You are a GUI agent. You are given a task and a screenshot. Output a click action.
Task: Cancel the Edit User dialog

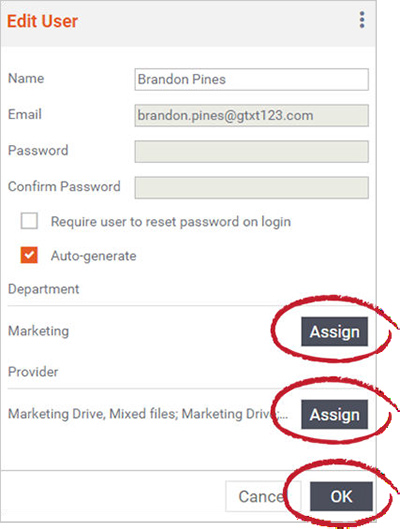click(x=263, y=496)
